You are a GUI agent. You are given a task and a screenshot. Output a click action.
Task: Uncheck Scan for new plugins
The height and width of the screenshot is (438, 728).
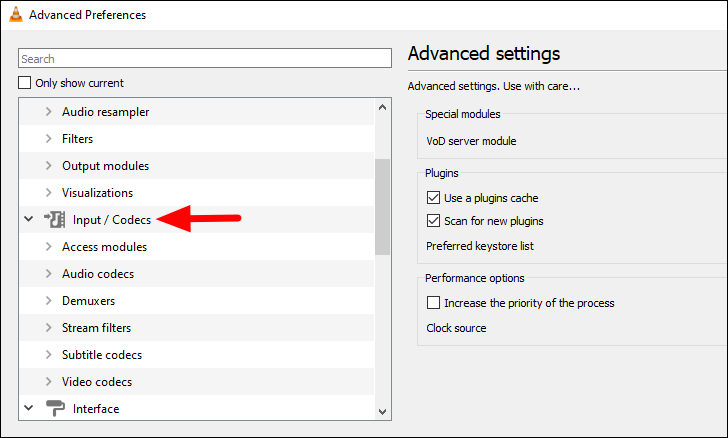(x=433, y=220)
